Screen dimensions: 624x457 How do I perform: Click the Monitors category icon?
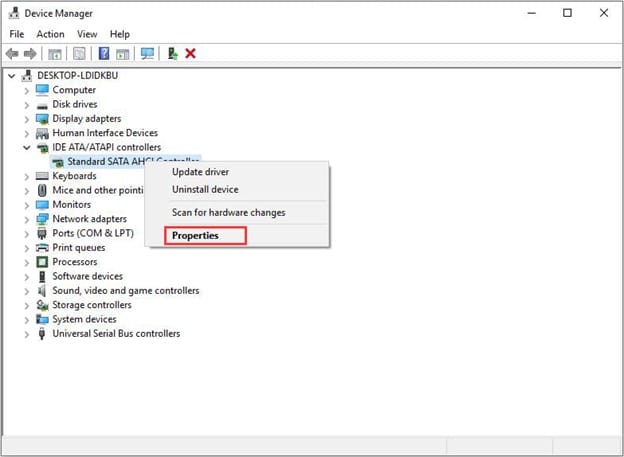(42, 205)
